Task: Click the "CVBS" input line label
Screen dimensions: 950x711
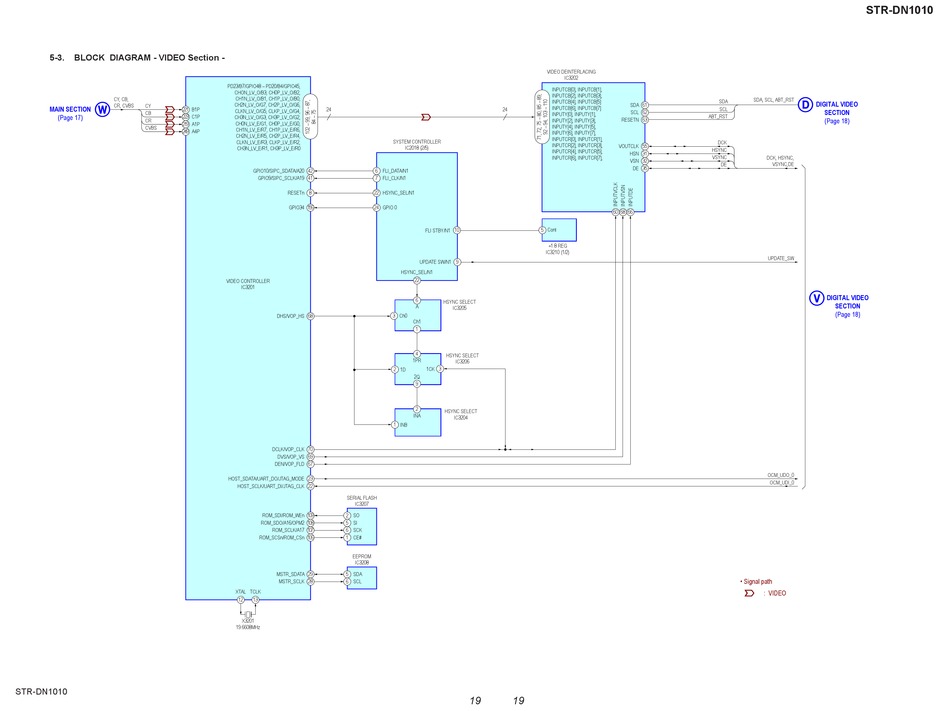Action: click(x=151, y=128)
